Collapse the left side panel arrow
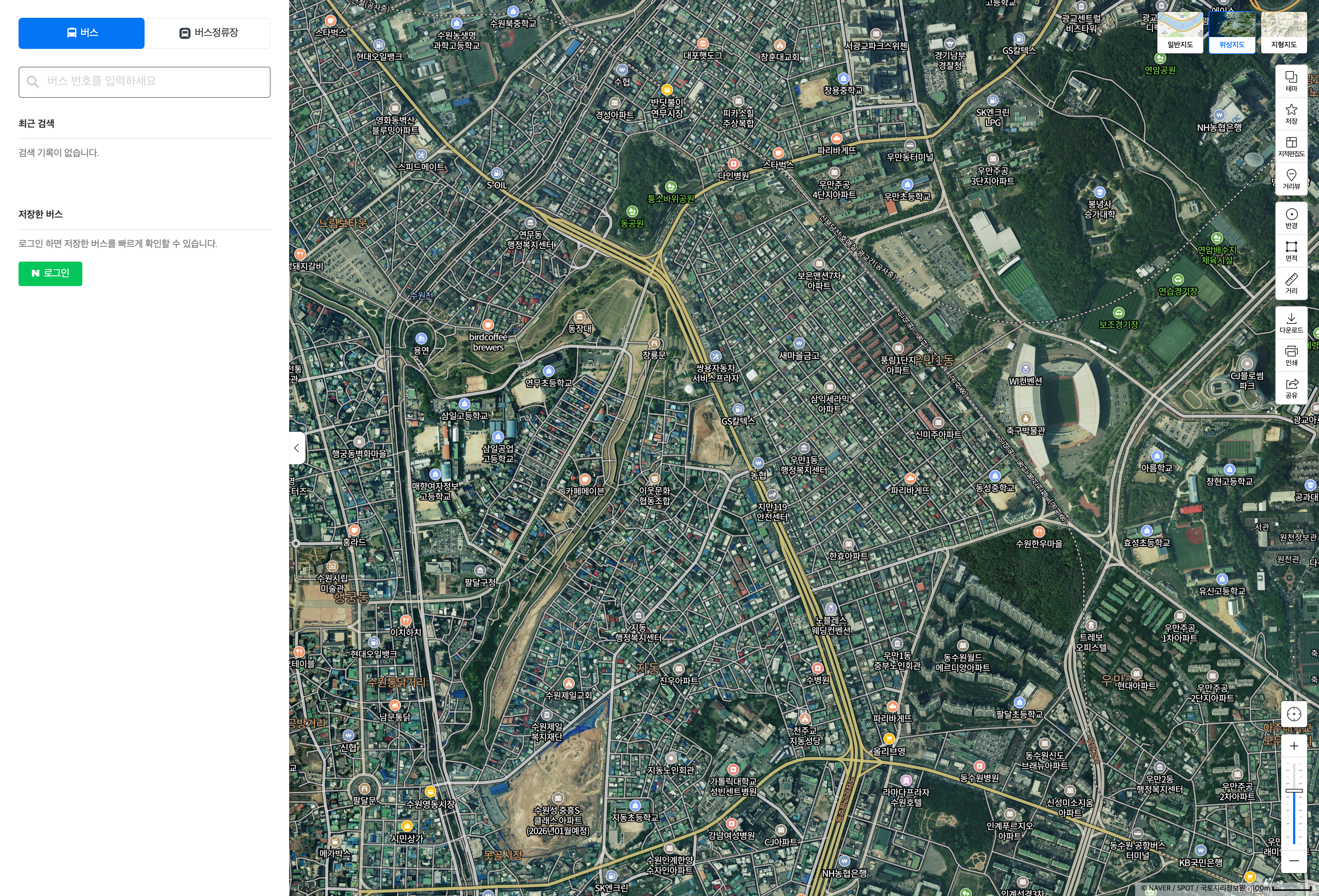 296,448
